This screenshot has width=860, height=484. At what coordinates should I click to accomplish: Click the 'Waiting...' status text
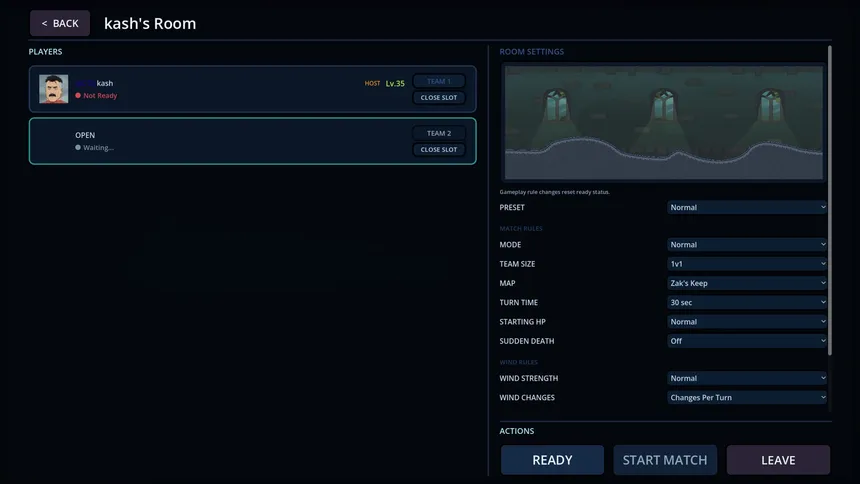click(98, 148)
